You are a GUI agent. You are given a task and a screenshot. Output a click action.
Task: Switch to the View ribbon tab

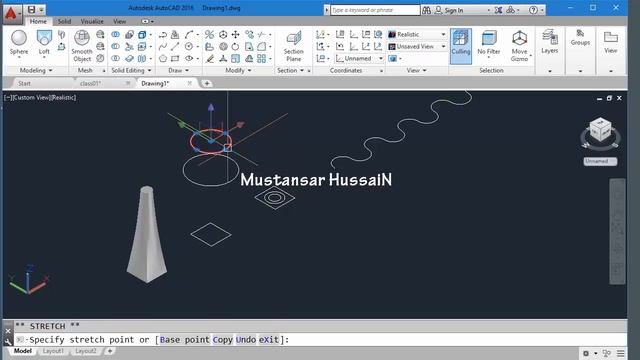tap(120, 21)
